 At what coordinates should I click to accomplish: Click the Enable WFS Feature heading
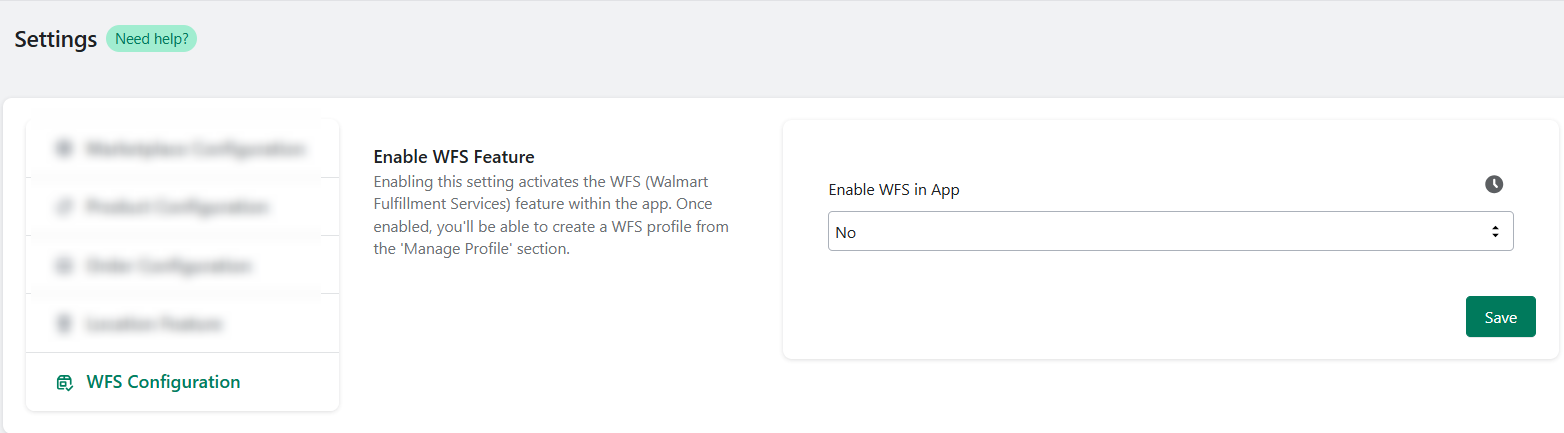454,157
